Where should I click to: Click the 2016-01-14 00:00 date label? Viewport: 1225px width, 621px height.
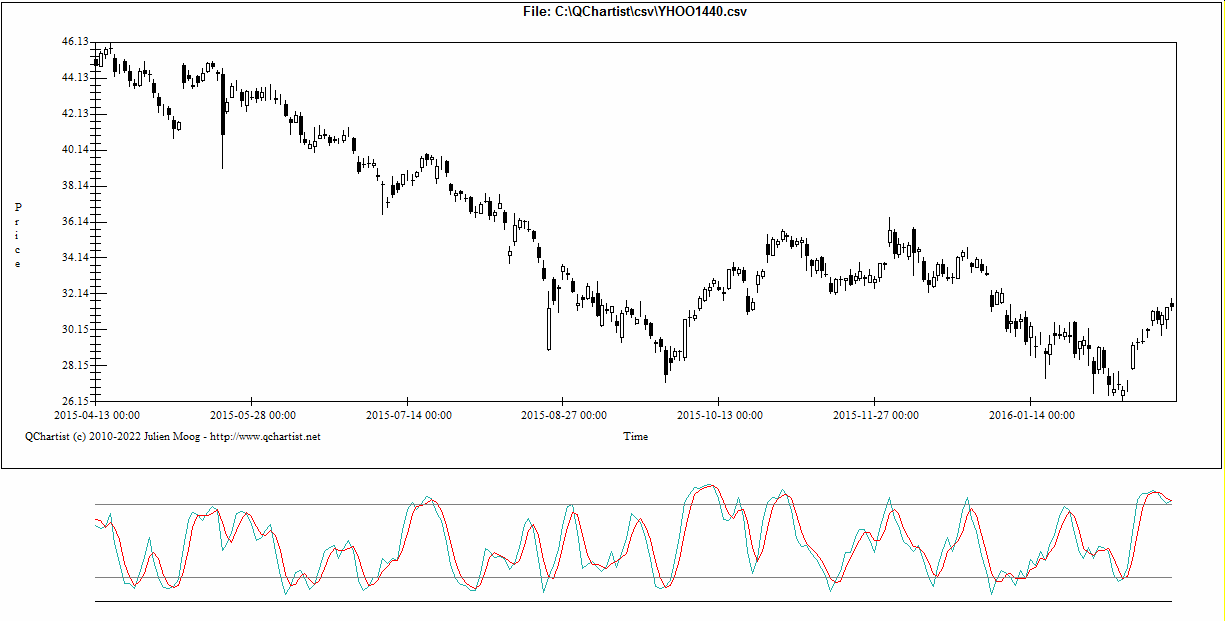point(1031,415)
